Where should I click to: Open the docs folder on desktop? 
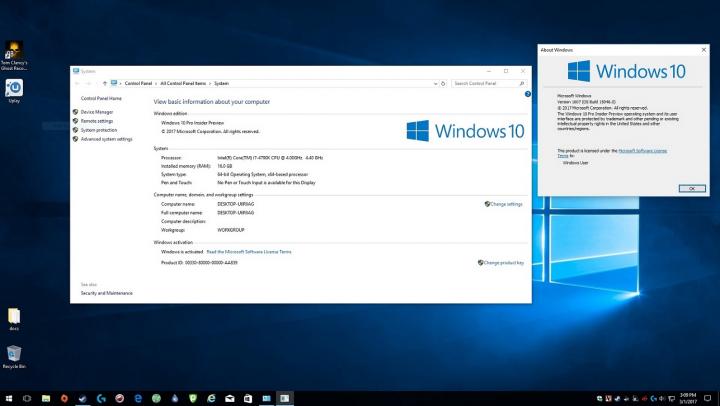click(14, 319)
